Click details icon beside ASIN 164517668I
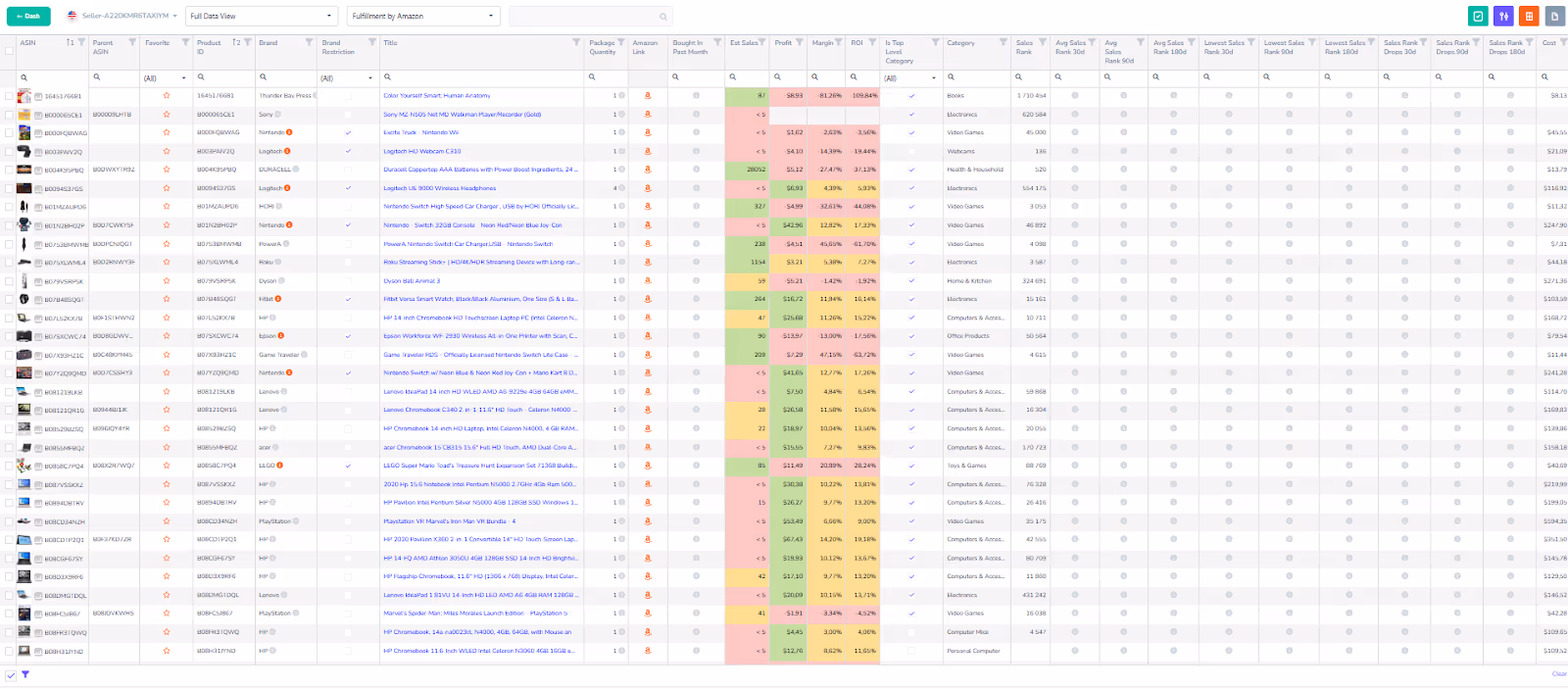The height and width of the screenshot is (689, 1568). pyautogui.click(x=38, y=96)
